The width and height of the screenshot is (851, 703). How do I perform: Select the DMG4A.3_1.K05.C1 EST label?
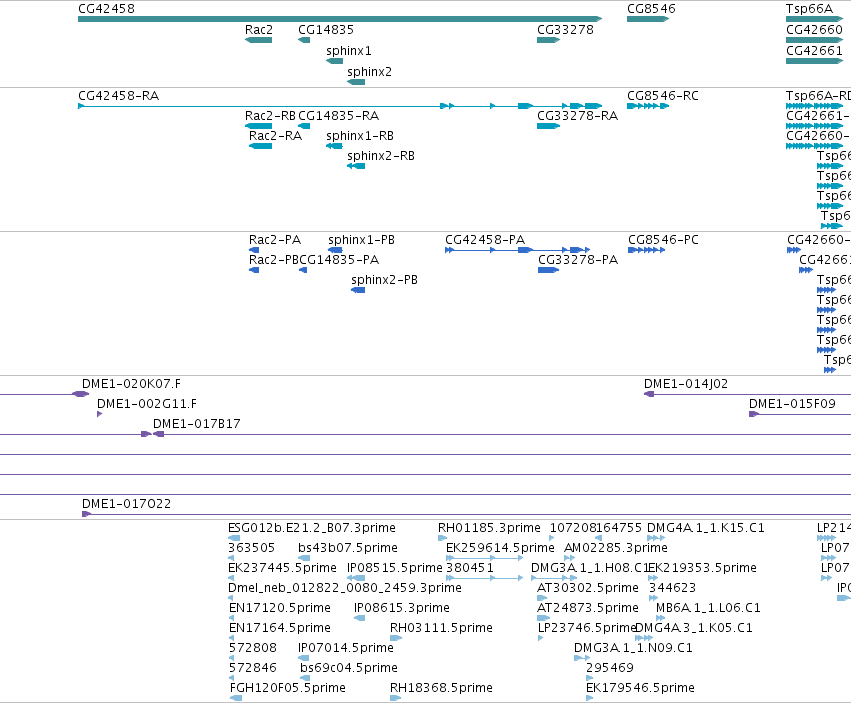pyautogui.click(x=694, y=628)
